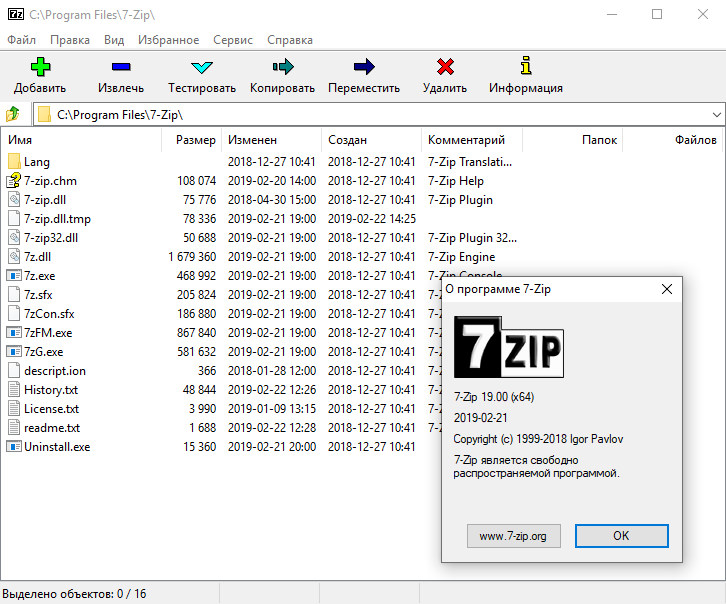Click the 7z.exe program icon
726x604 pixels.
coord(14,275)
